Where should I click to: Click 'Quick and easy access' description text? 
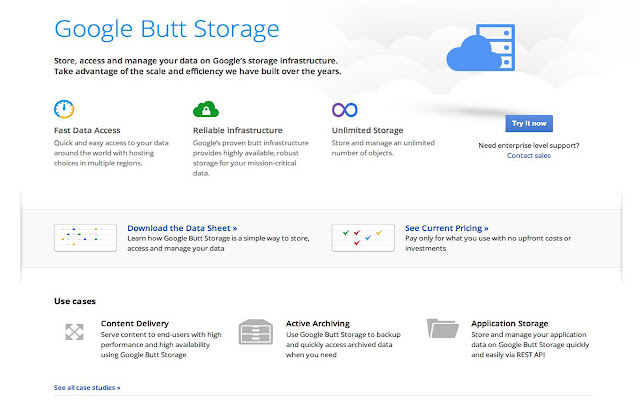click(x=111, y=153)
